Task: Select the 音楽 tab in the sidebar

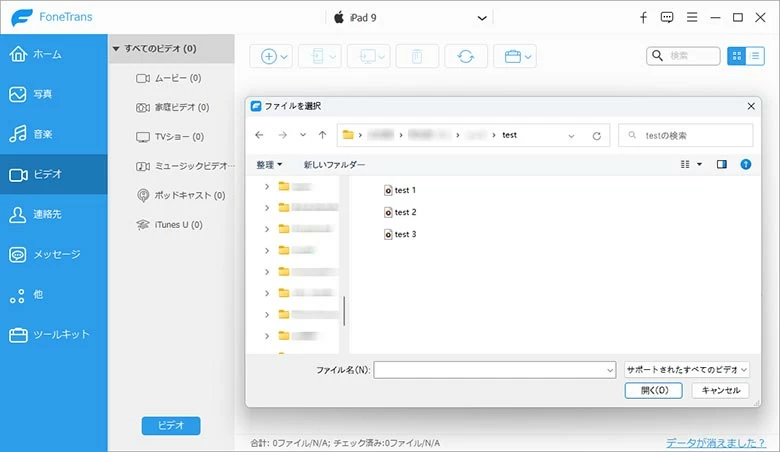Action: tap(54, 134)
